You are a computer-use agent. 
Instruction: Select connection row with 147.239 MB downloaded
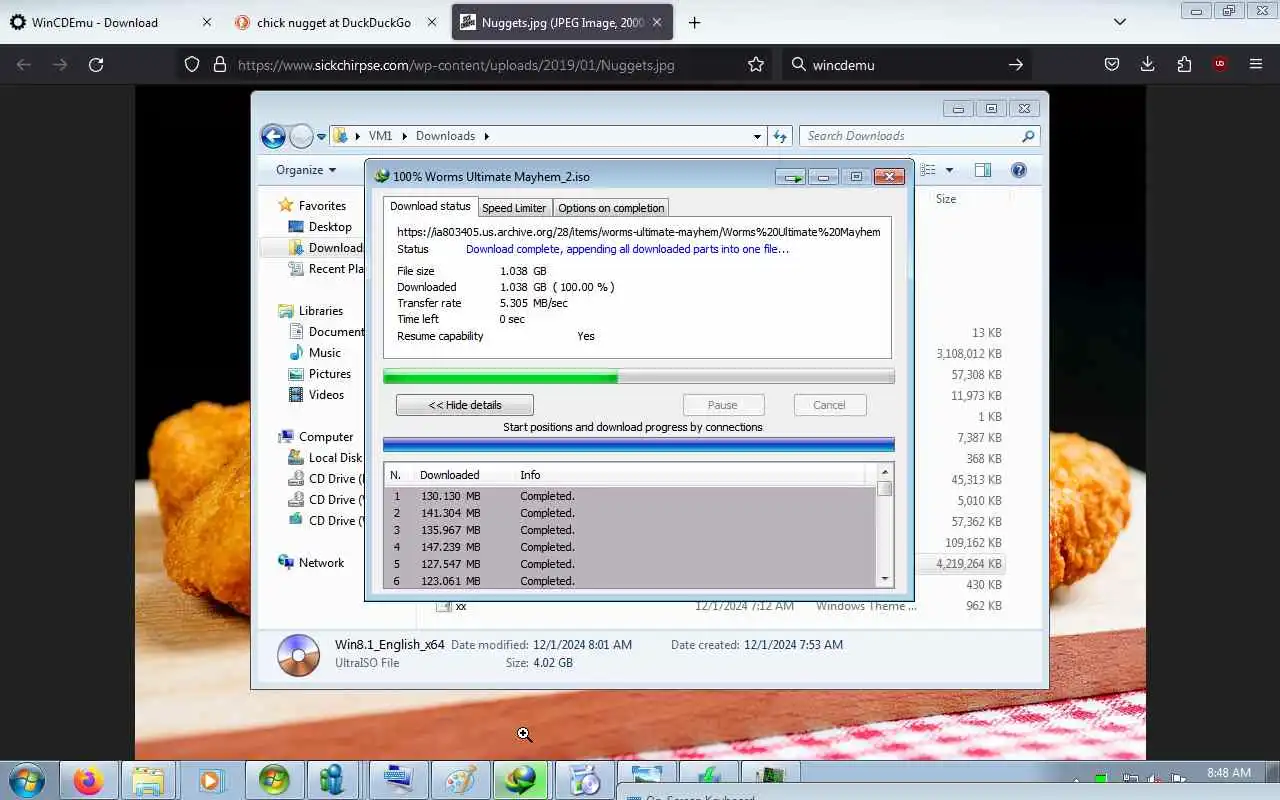(631, 547)
